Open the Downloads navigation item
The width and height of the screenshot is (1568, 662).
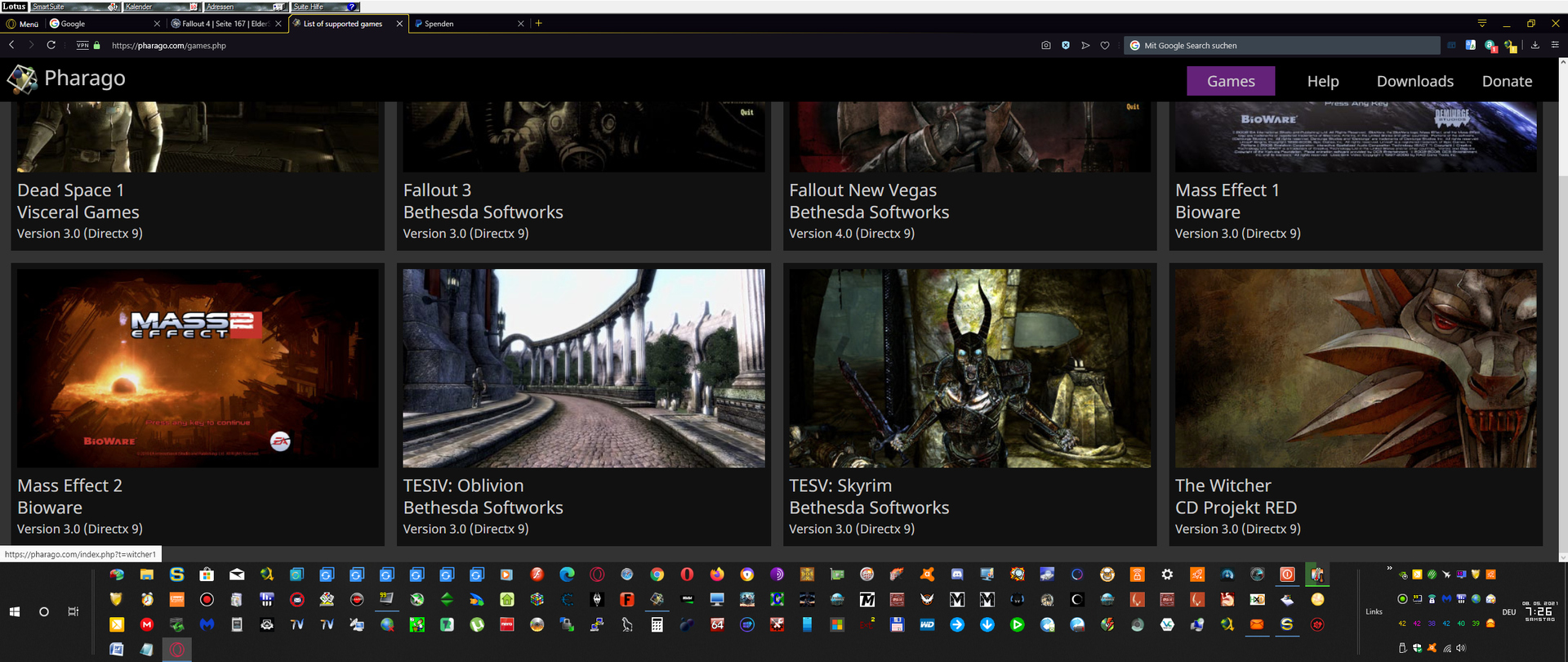pos(1414,81)
